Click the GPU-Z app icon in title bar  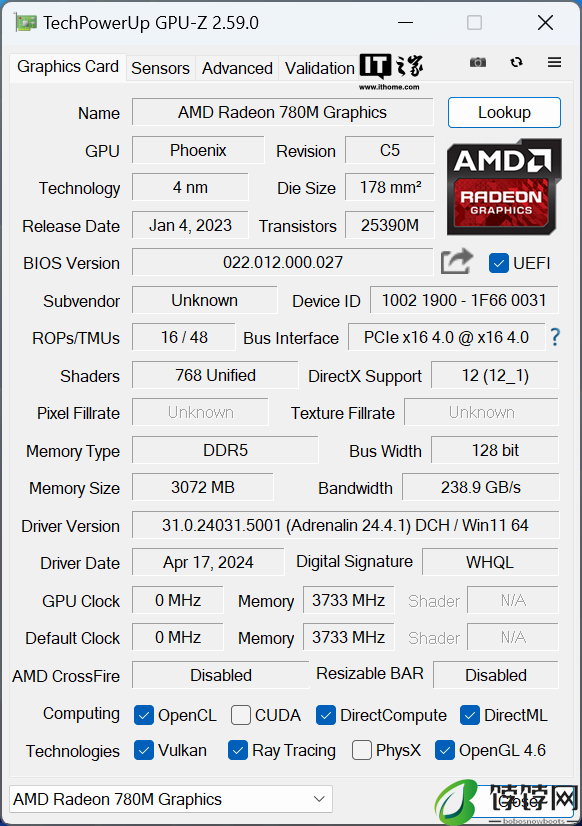click(26, 23)
